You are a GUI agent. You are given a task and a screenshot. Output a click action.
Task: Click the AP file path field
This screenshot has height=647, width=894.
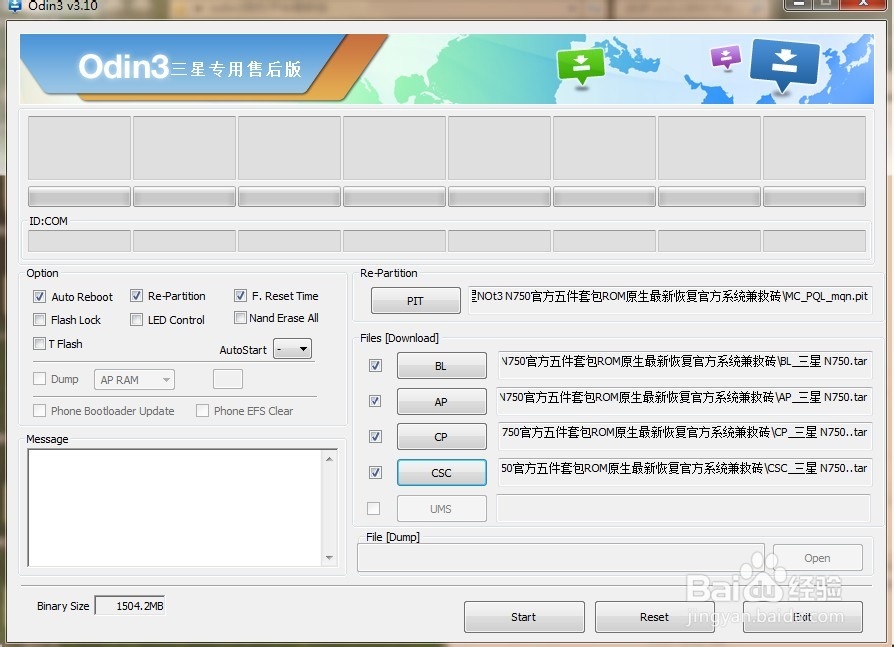tap(685, 401)
